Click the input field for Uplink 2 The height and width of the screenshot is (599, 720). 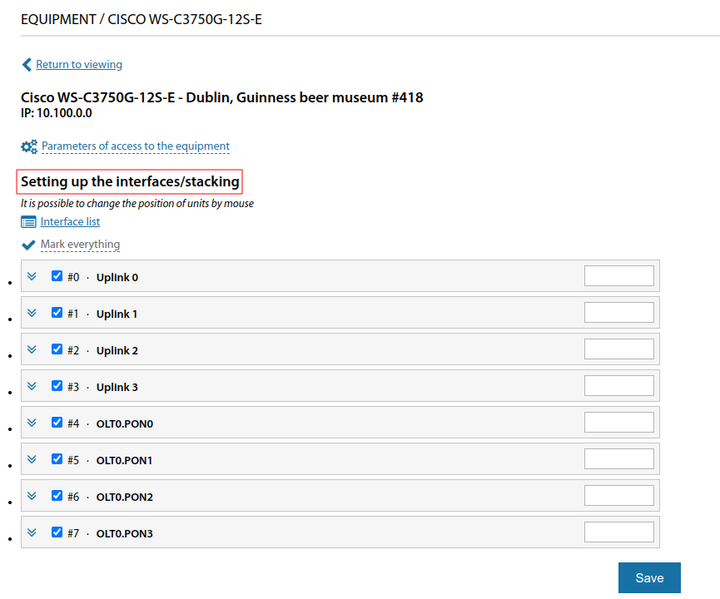(x=618, y=350)
